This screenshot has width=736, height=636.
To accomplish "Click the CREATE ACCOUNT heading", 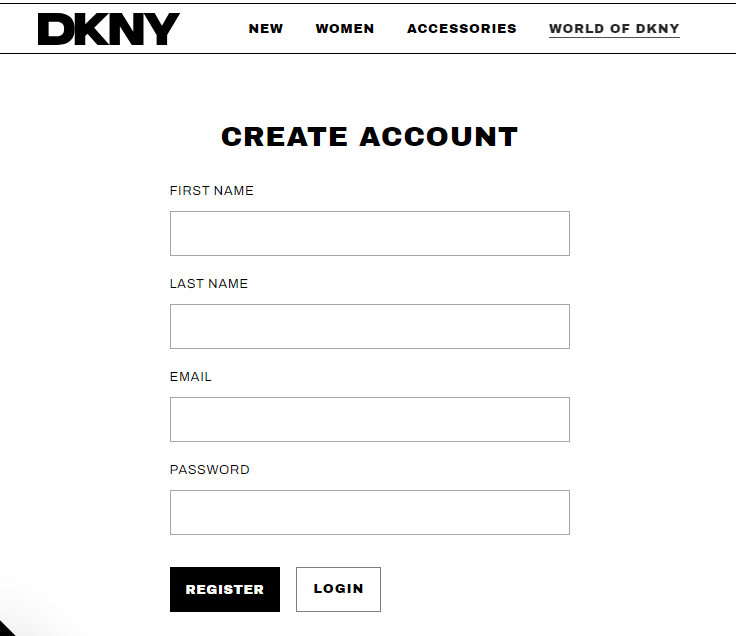I will 369,137.
